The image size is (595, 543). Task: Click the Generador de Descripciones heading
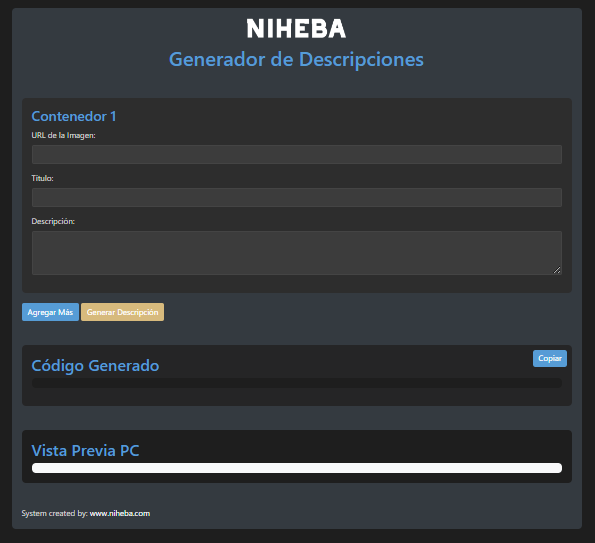click(296, 60)
